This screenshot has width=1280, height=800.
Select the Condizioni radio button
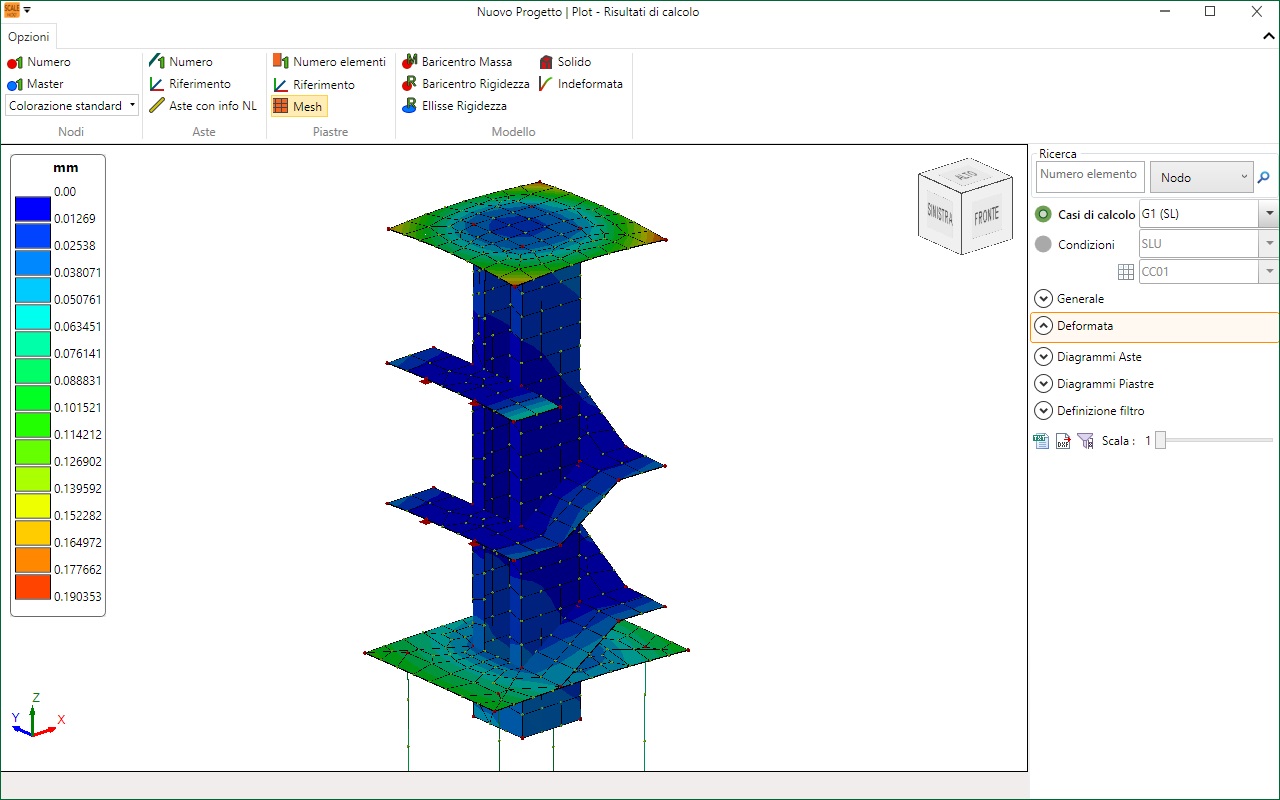pos(1044,244)
